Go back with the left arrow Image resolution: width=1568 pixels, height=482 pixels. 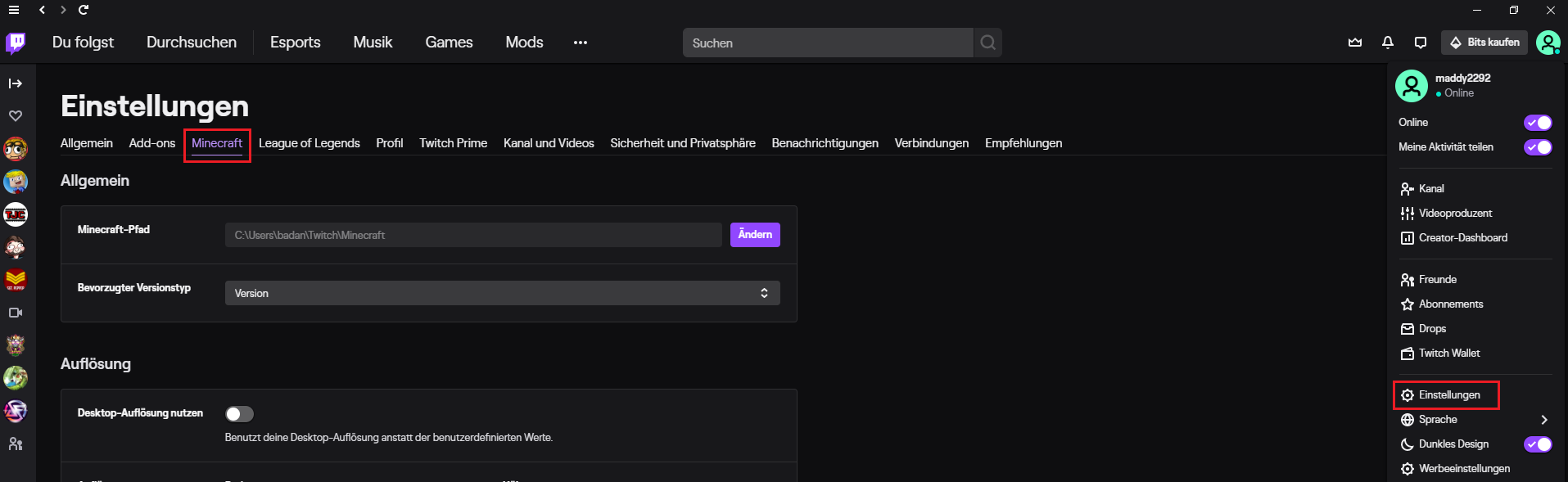pyautogui.click(x=42, y=10)
